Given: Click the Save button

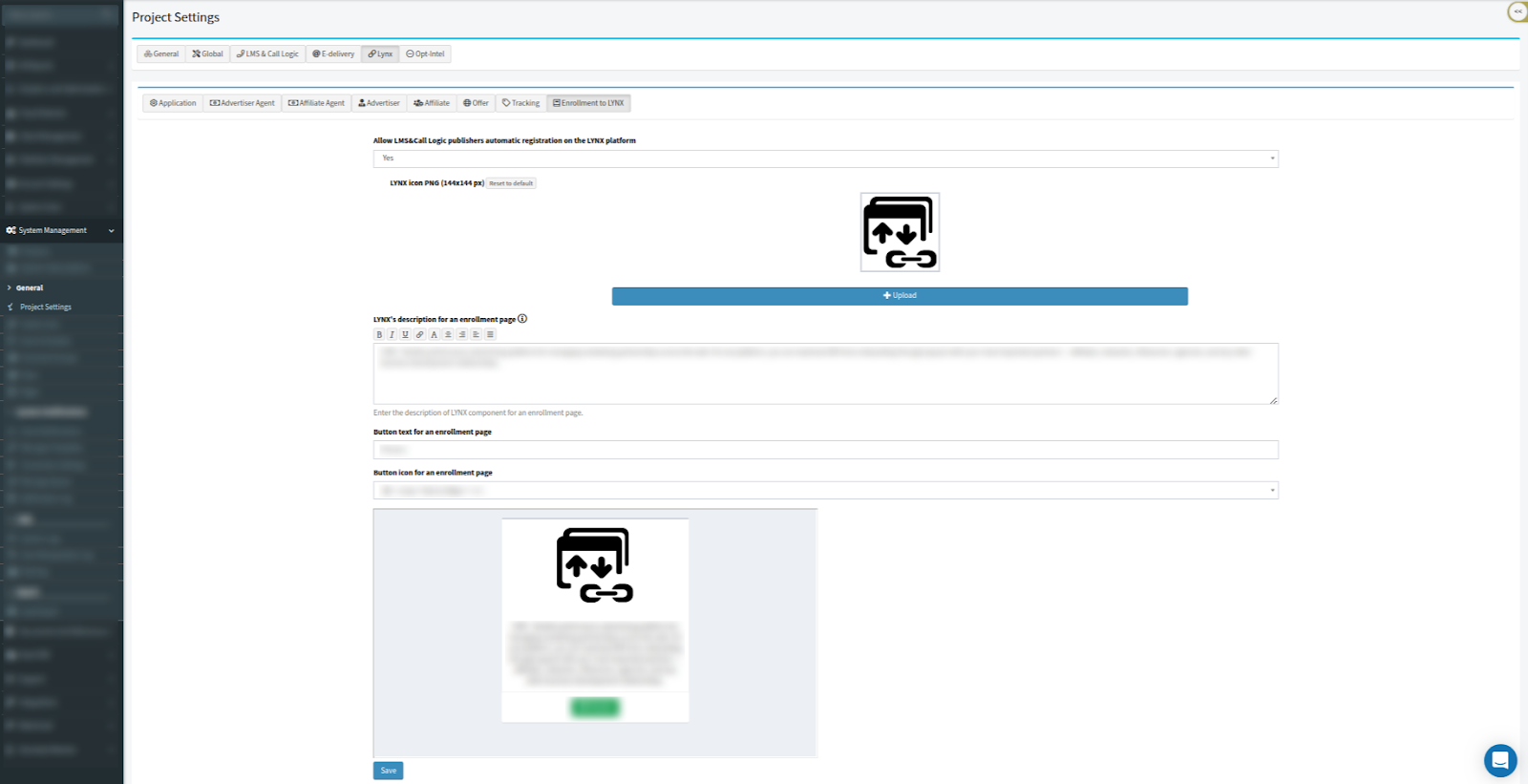Looking at the screenshot, I should 388,771.
